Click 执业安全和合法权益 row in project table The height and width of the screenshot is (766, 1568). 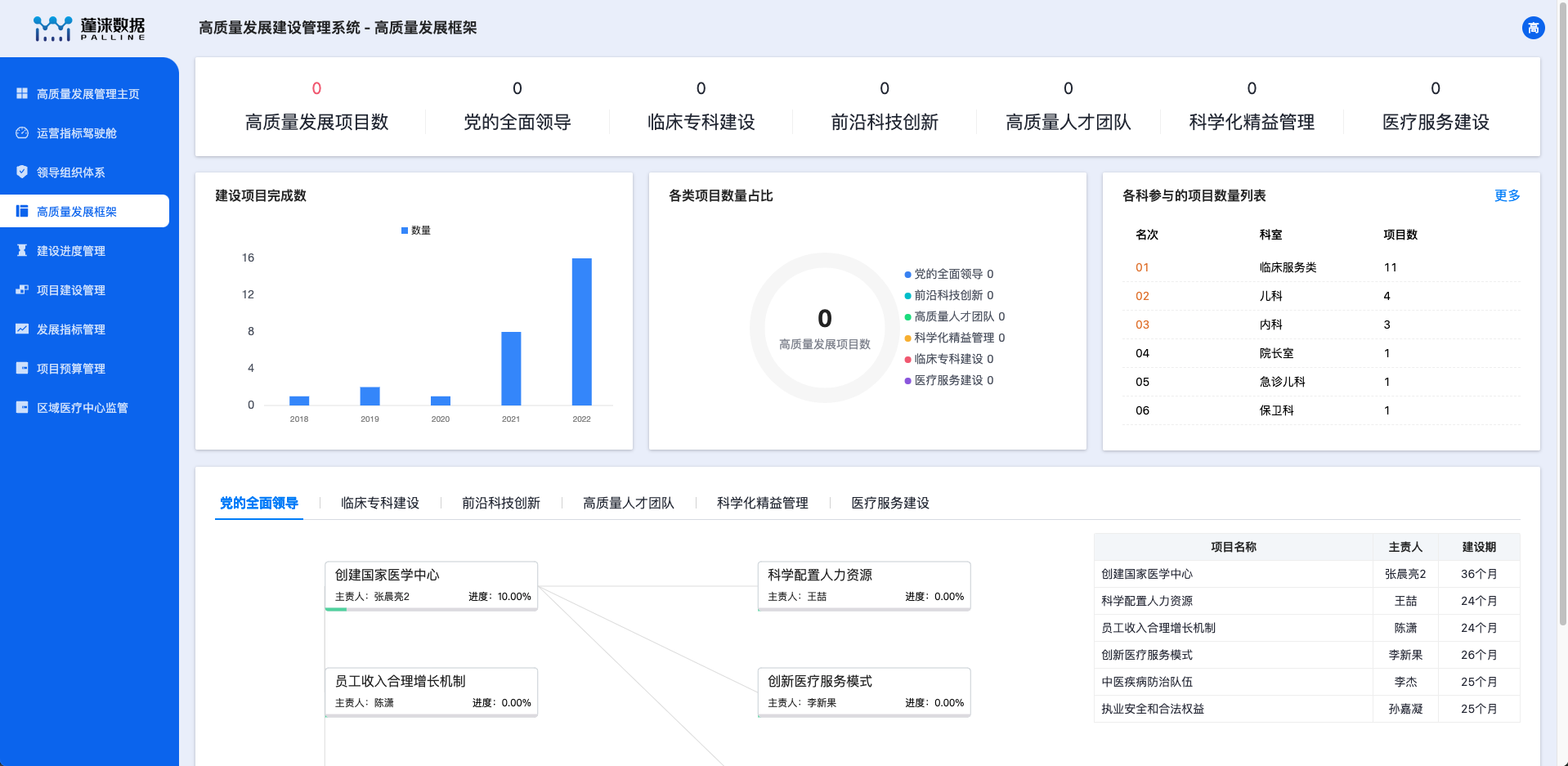tap(1306, 709)
